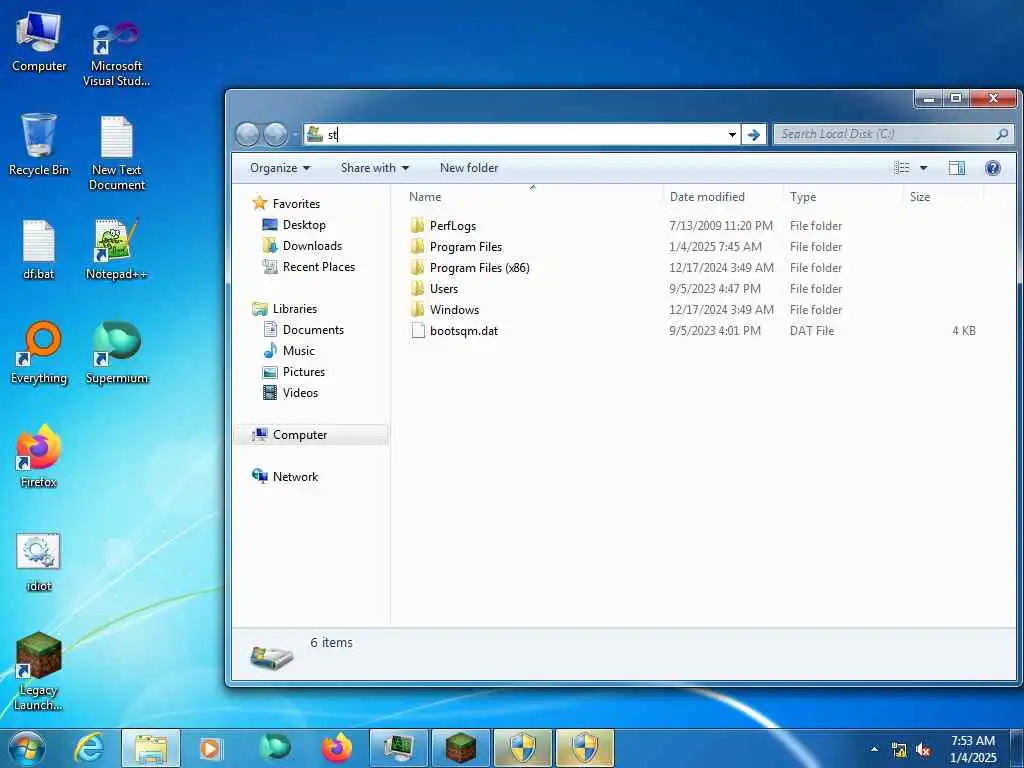Select the PerfLogs folder
Image resolution: width=1024 pixels, height=768 pixels.
[x=444, y=225]
